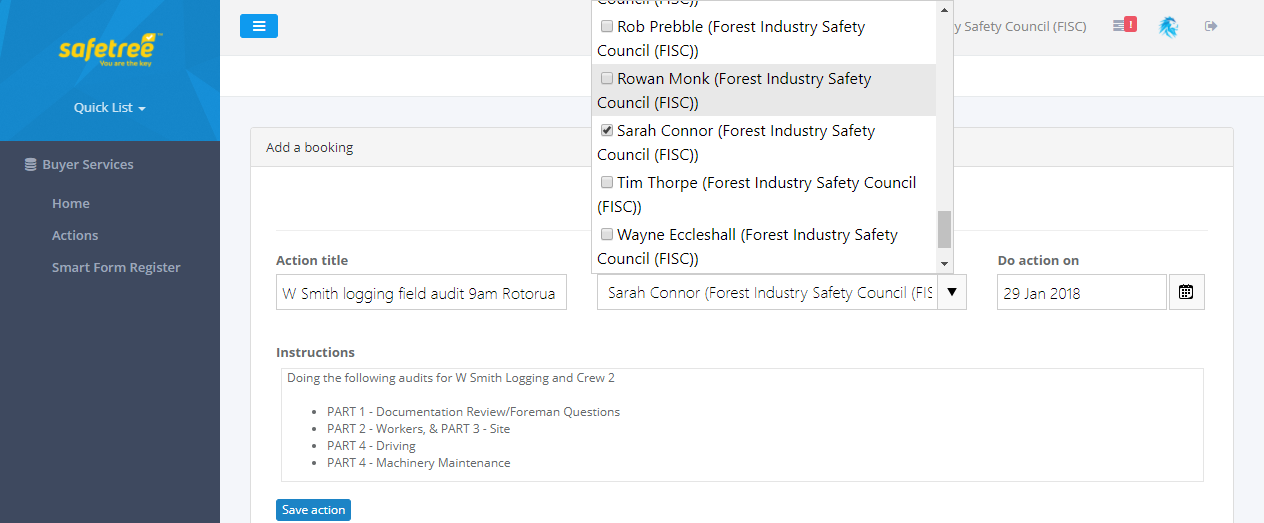Click the 'PART 4 - Driving' bullet text
Image resolution: width=1264 pixels, height=523 pixels.
(x=371, y=446)
